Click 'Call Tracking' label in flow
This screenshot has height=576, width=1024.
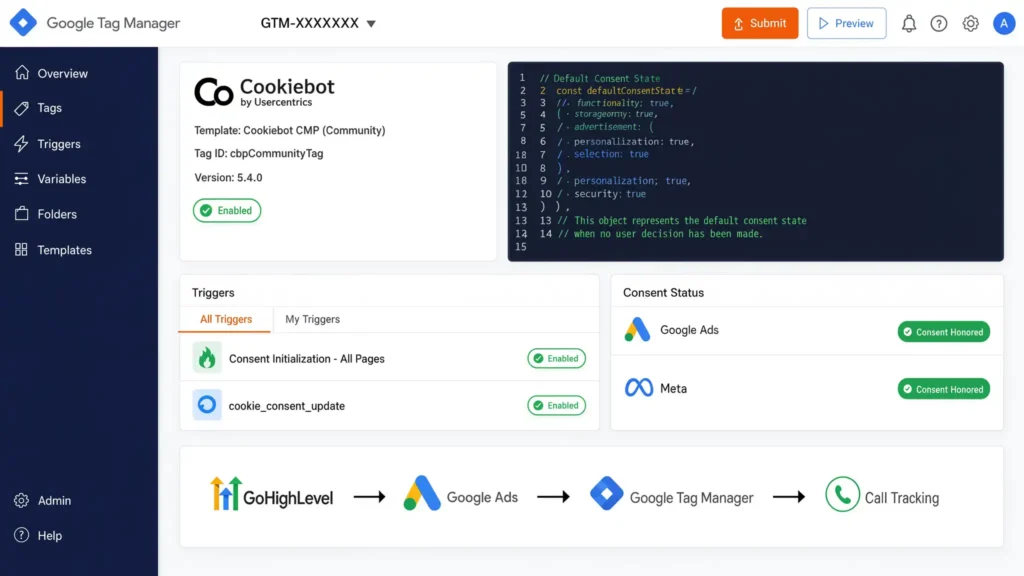tap(902, 498)
